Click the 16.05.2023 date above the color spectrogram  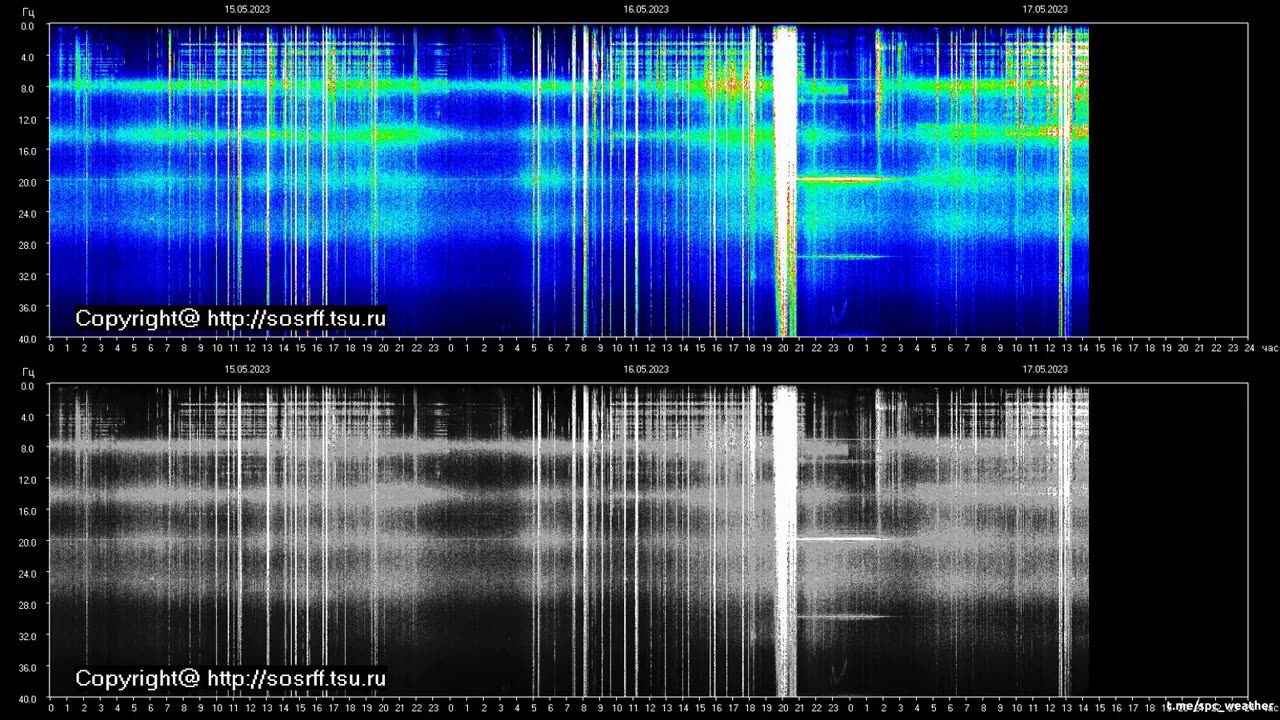coord(646,9)
